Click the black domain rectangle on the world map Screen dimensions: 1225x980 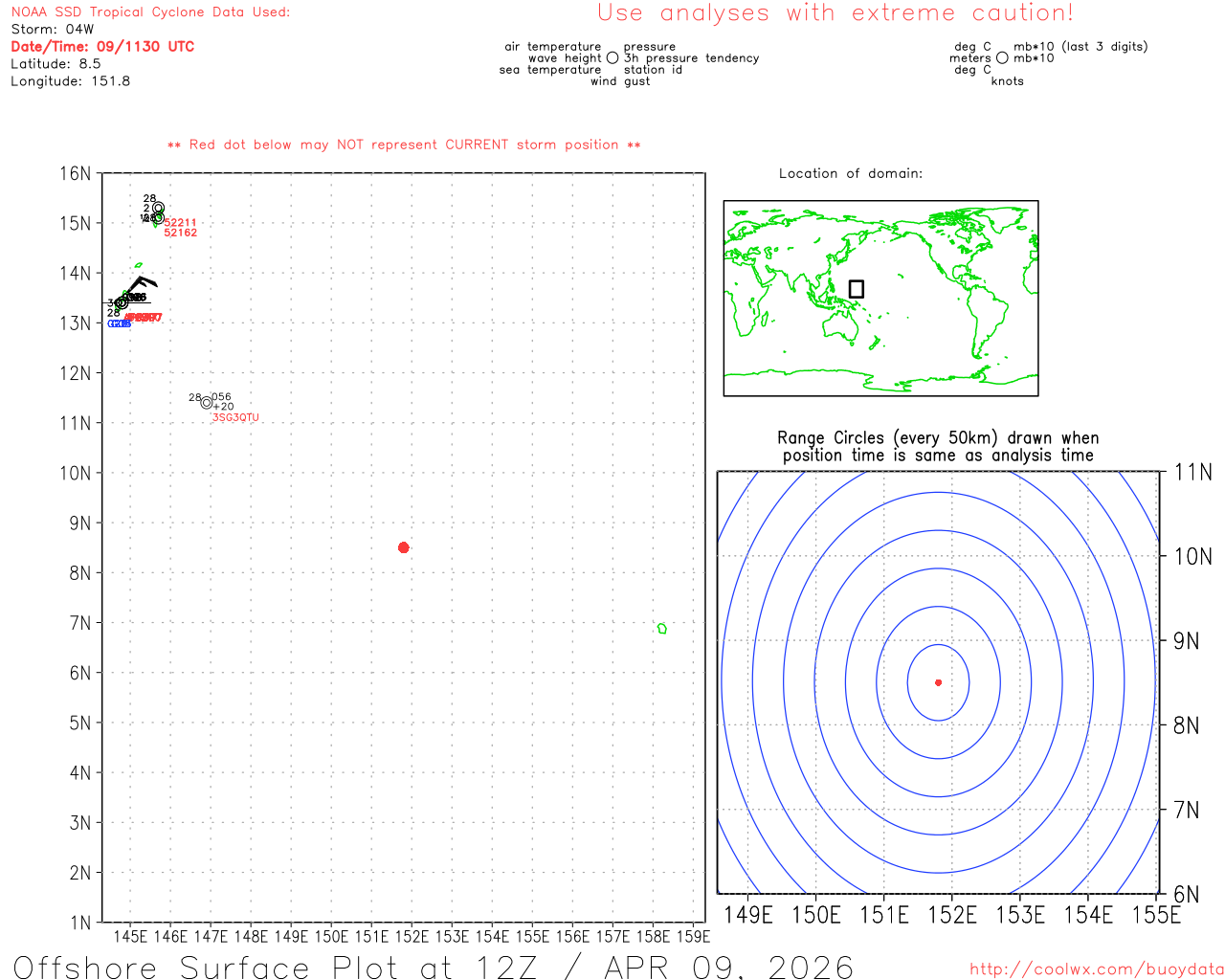pos(857,289)
